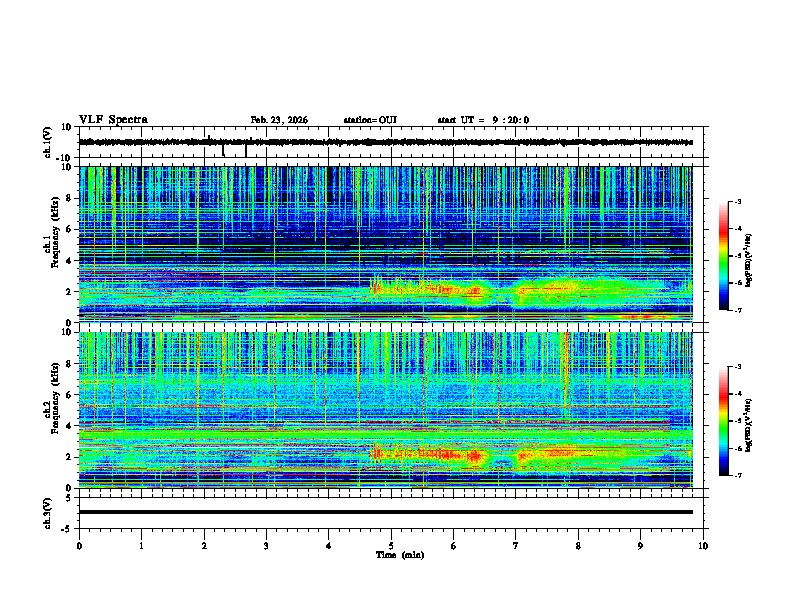Click the ch.1 color bar "log(PSD)" label
This screenshot has width=792, height=612.
tap(749, 260)
